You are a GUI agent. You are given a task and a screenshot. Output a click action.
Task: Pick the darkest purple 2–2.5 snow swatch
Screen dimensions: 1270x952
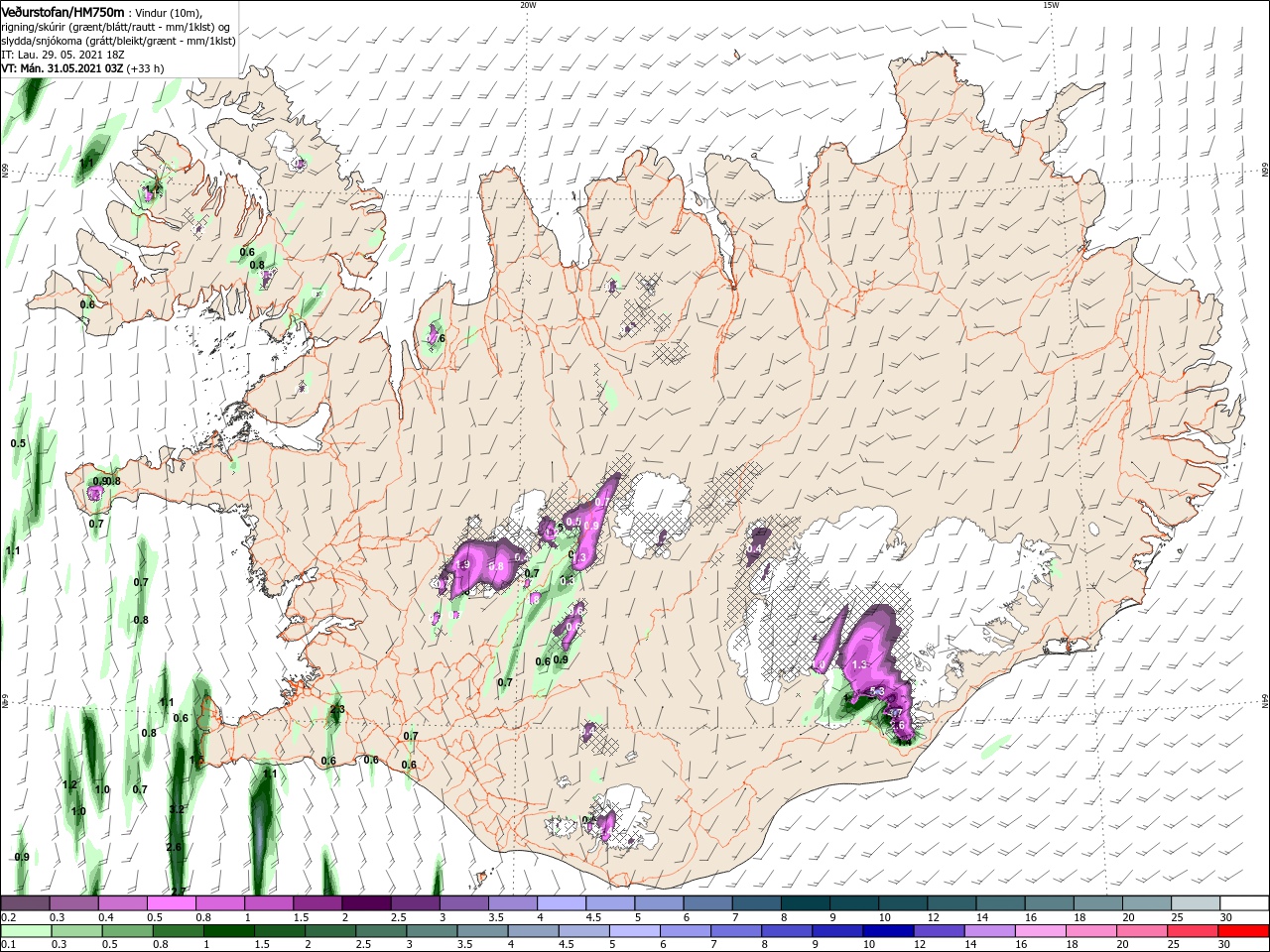365,903
